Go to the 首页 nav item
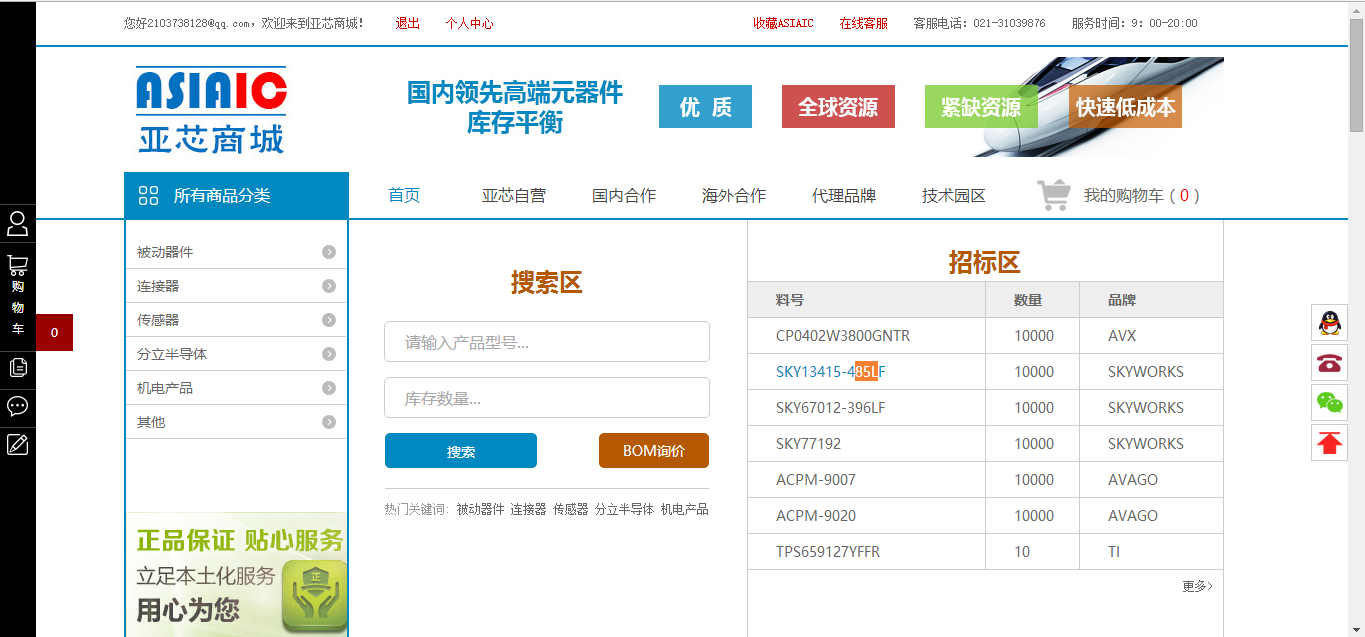This screenshot has height=637, width=1365. (x=404, y=195)
